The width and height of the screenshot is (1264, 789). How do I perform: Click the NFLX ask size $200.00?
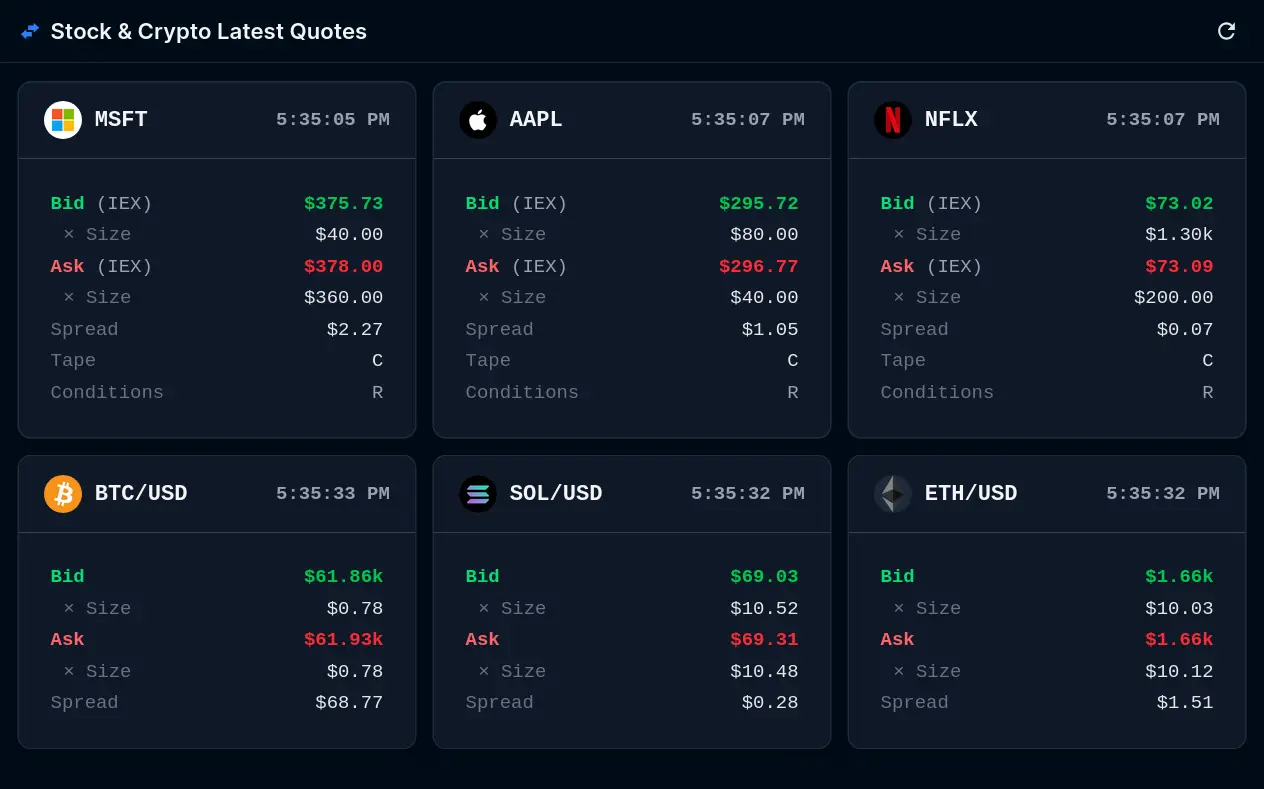[x=1174, y=298]
